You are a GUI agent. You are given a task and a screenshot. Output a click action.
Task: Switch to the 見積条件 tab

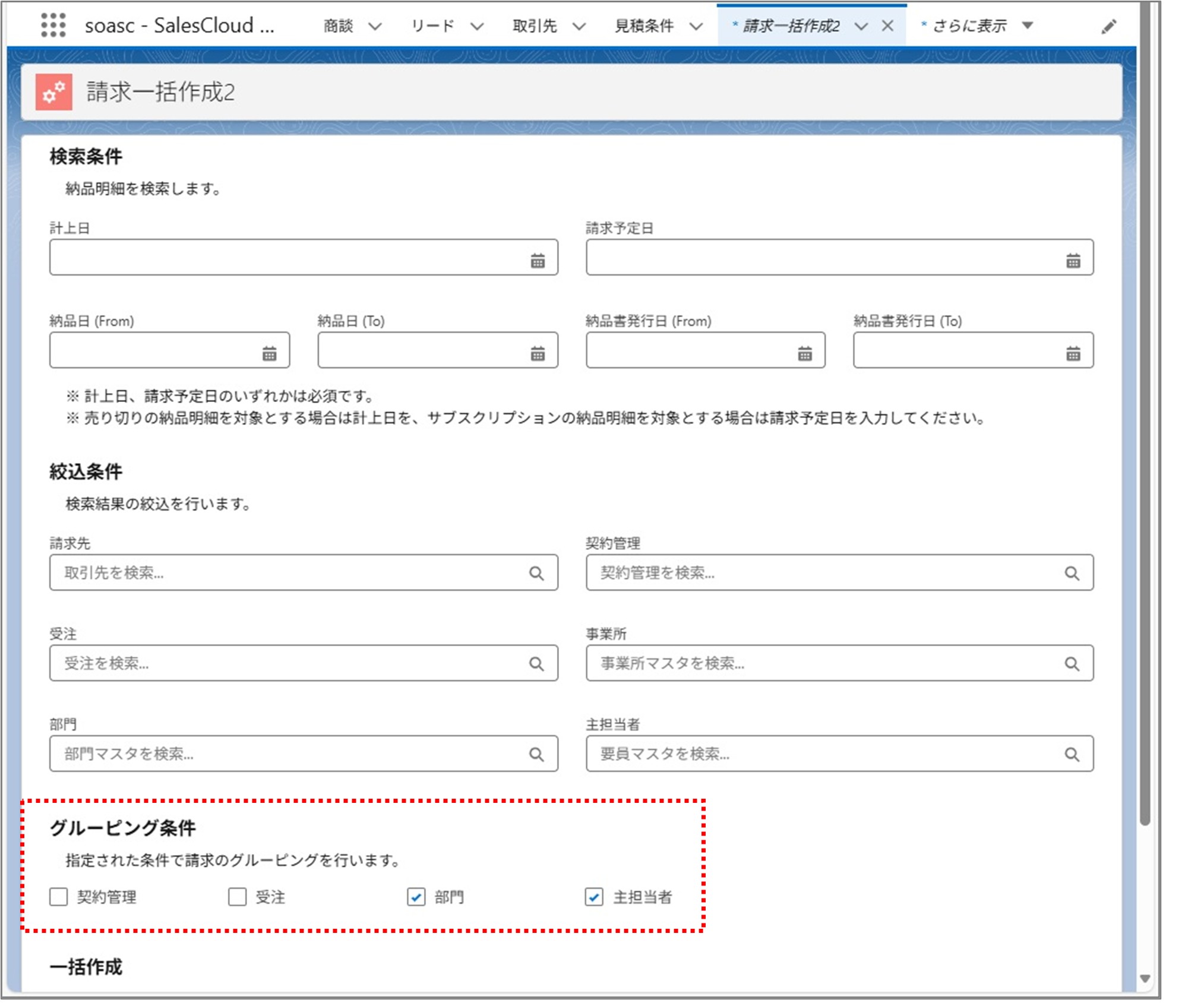pos(644,26)
